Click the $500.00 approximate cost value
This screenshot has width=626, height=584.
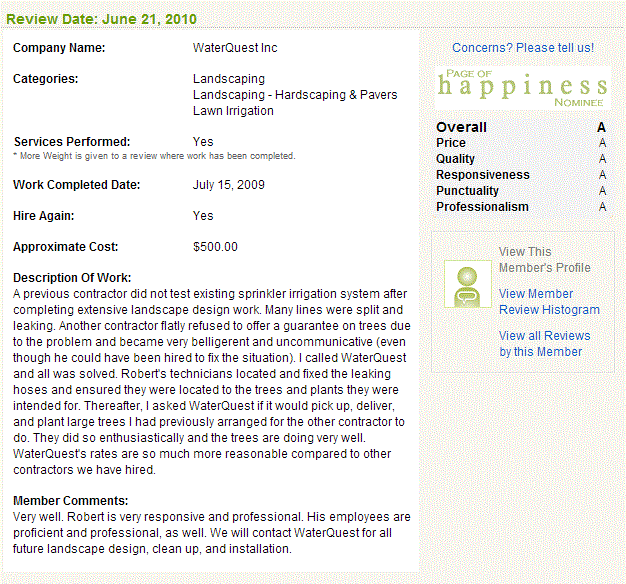pyautogui.click(x=215, y=247)
